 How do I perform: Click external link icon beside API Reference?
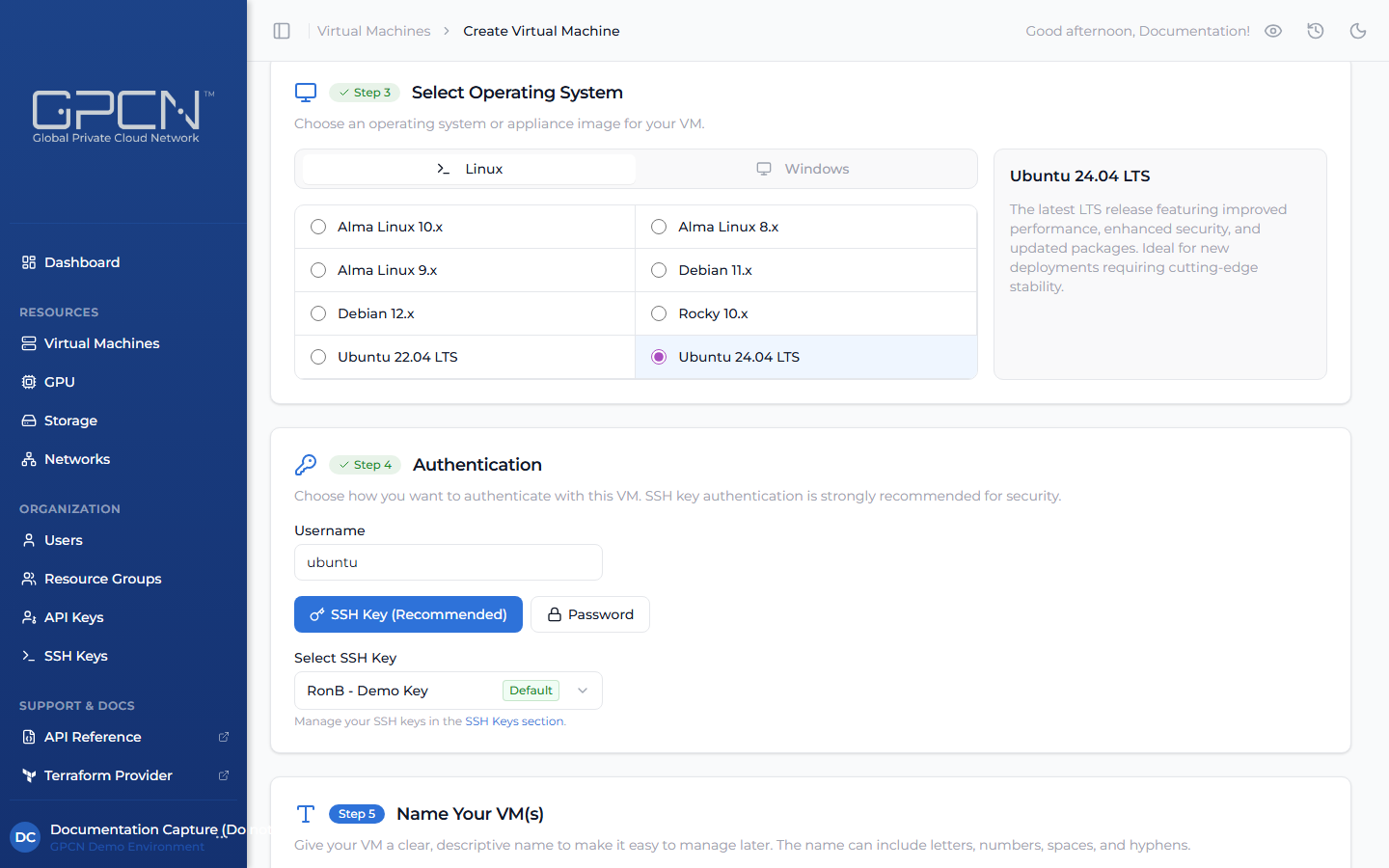pyautogui.click(x=224, y=737)
